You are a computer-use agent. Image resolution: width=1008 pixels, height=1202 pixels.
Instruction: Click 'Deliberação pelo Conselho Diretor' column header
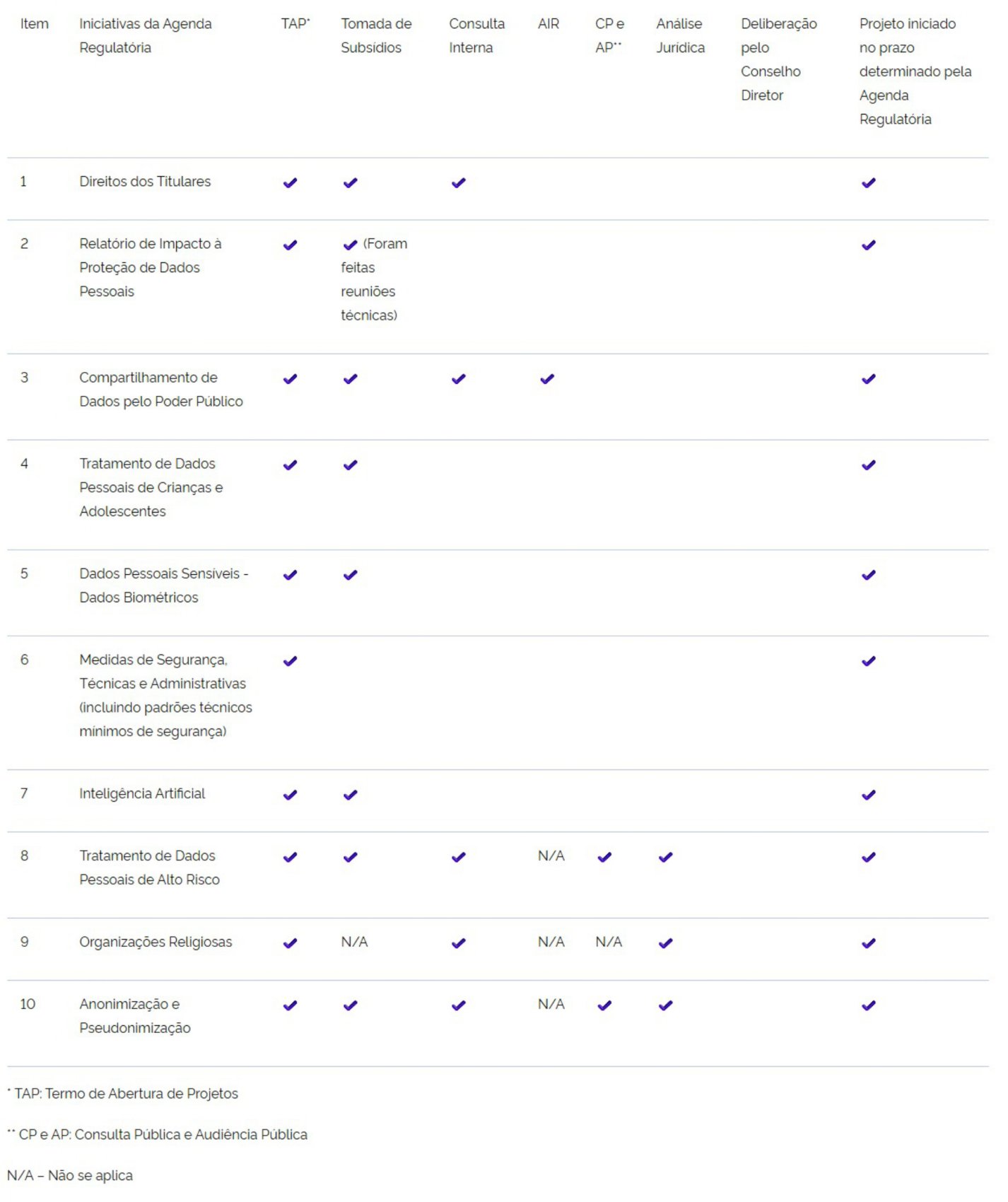[778, 59]
